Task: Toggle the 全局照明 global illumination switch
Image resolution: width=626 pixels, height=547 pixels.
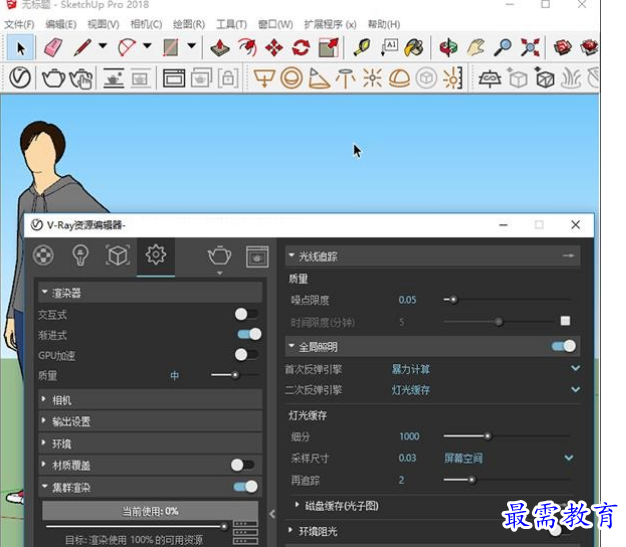Action: 564,346
